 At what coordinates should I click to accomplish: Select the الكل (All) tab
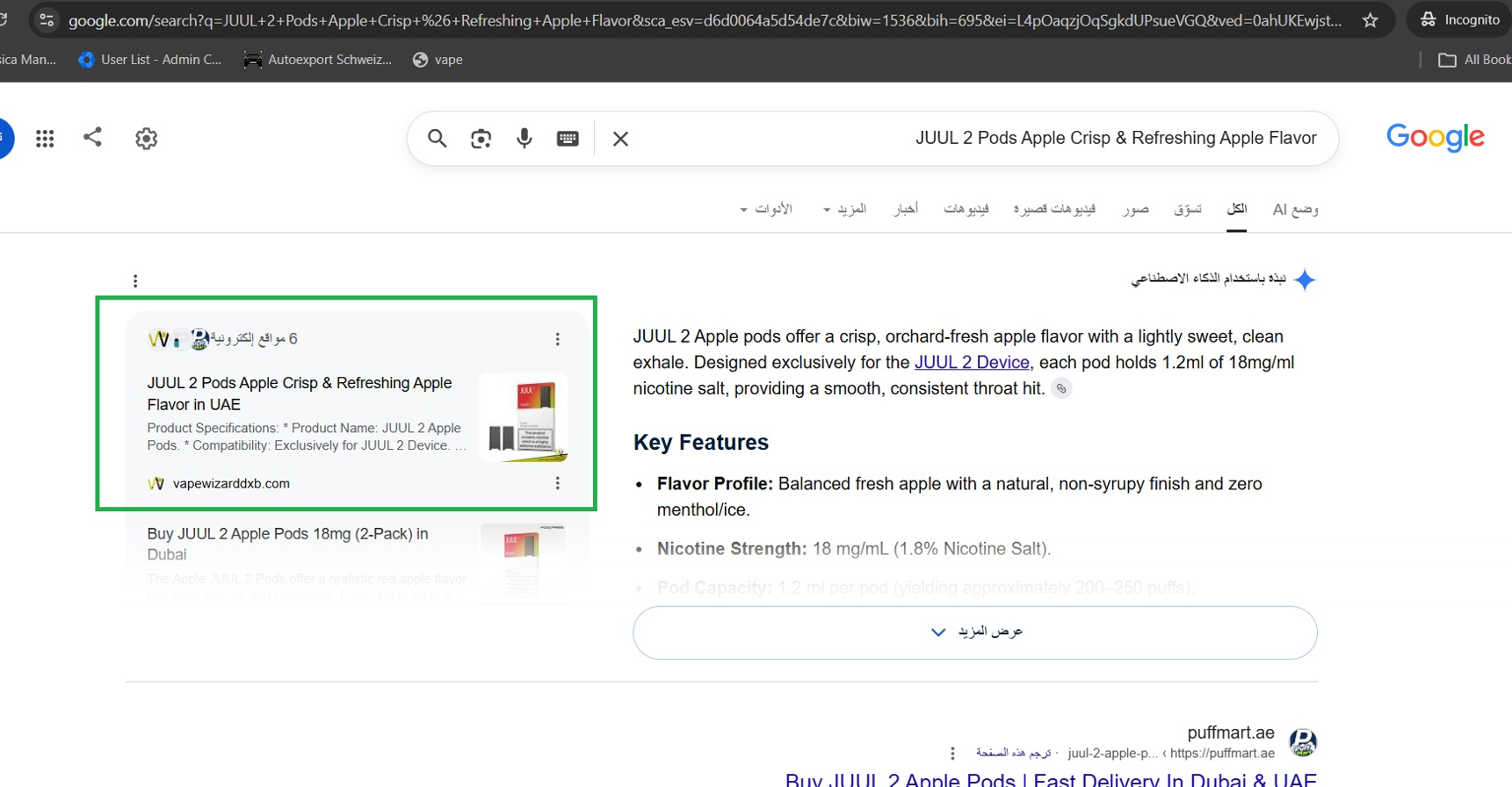(x=1236, y=209)
